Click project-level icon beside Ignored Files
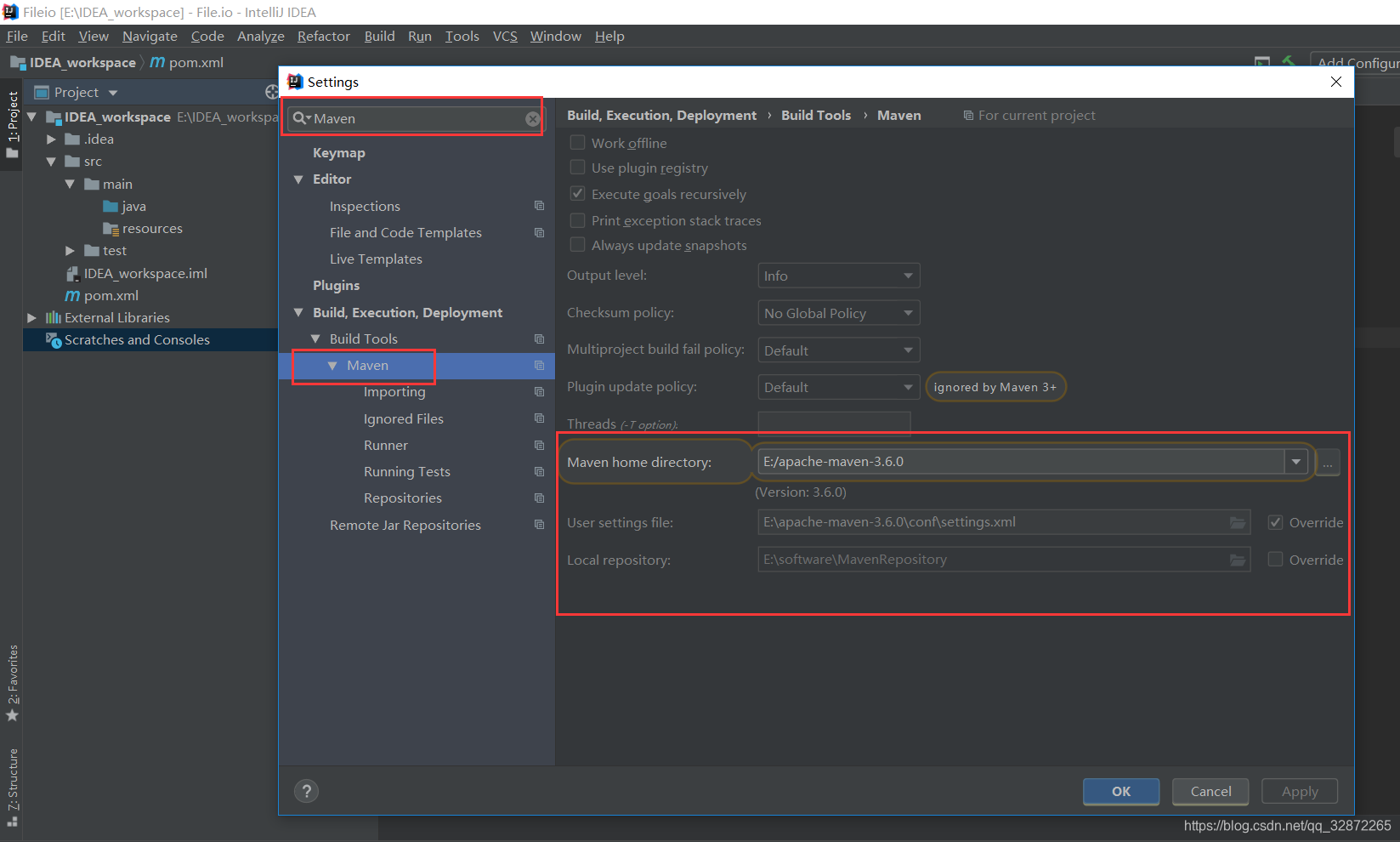 coord(539,418)
